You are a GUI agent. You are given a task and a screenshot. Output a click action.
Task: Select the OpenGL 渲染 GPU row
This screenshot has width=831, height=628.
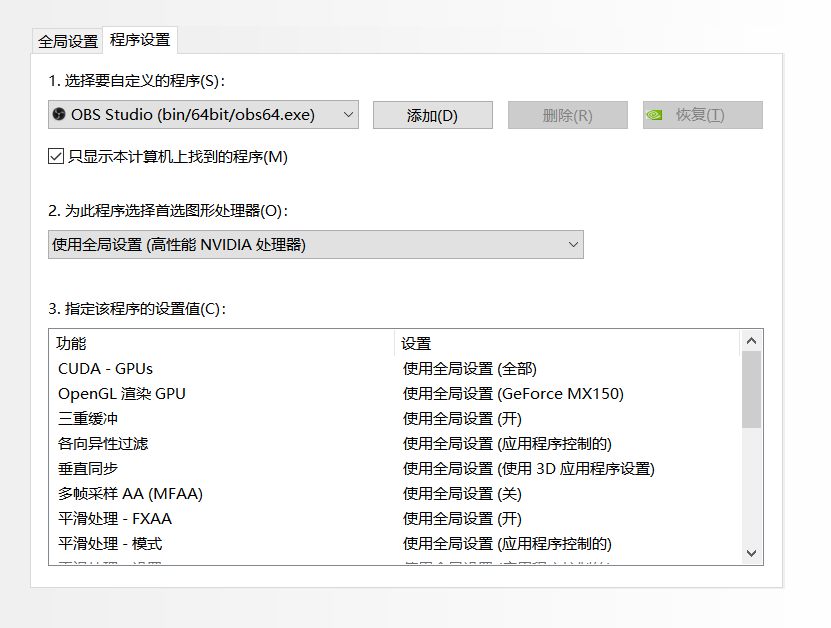pyautogui.click(x=395, y=394)
